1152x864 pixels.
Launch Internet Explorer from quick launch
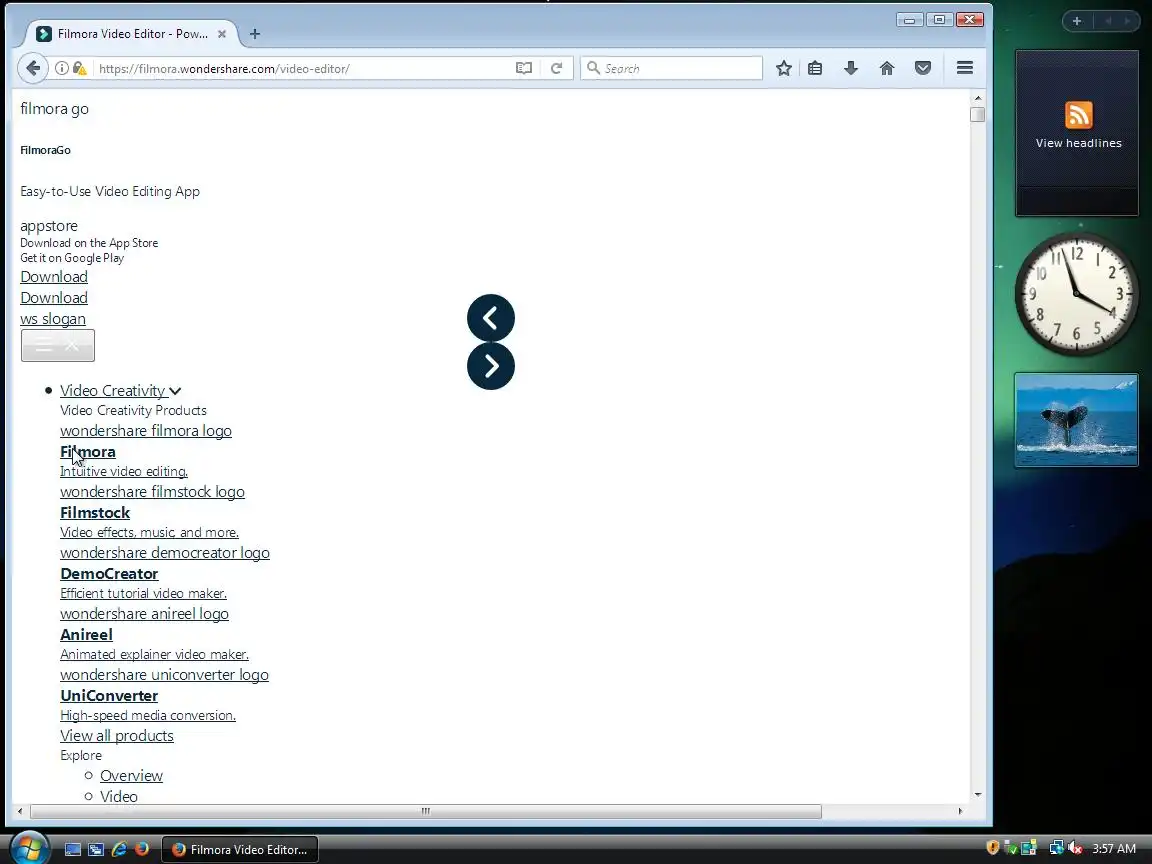click(119, 849)
